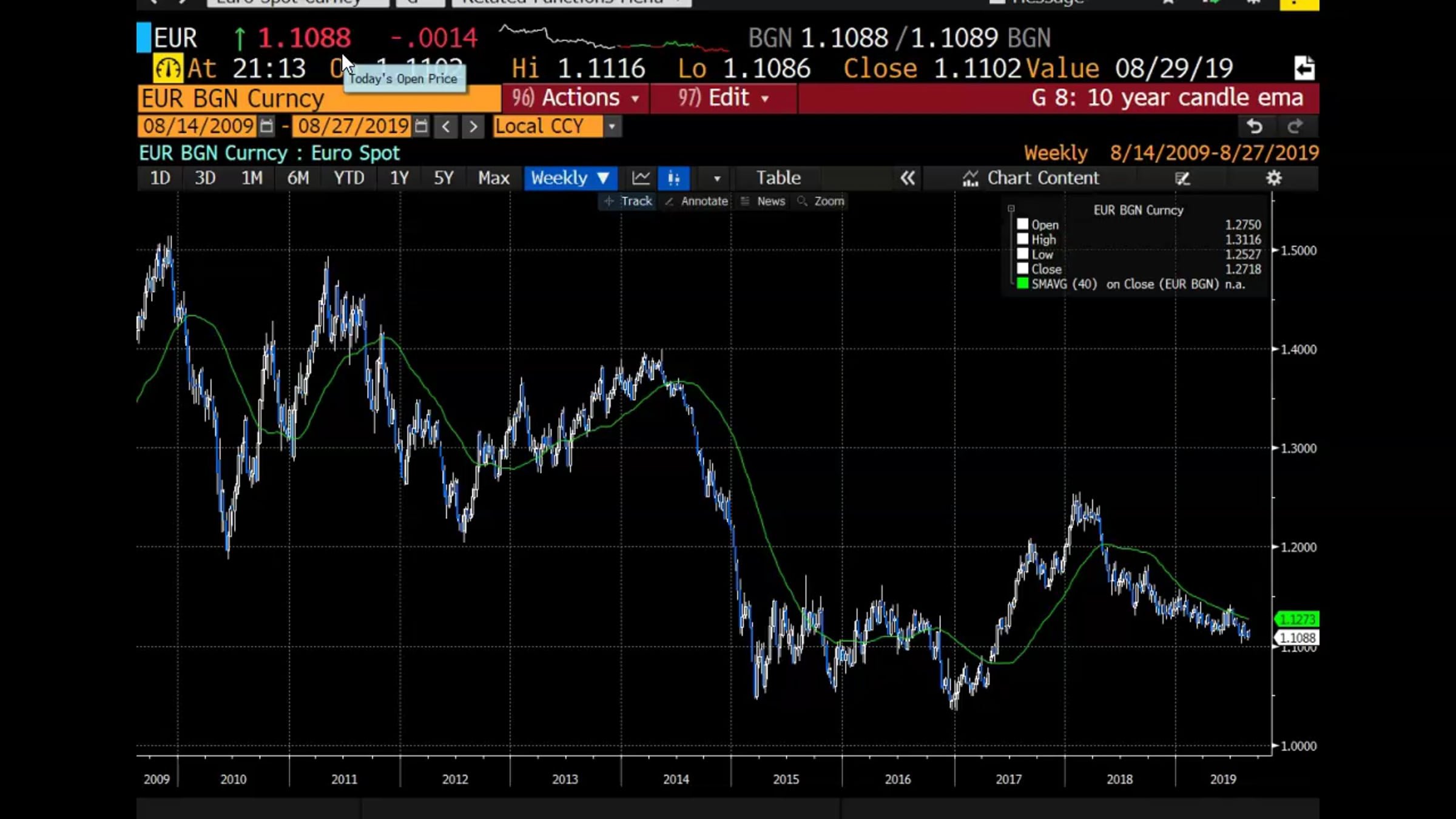Expand the Local CCY currency dropdown
The image size is (1456, 819).
(x=612, y=126)
